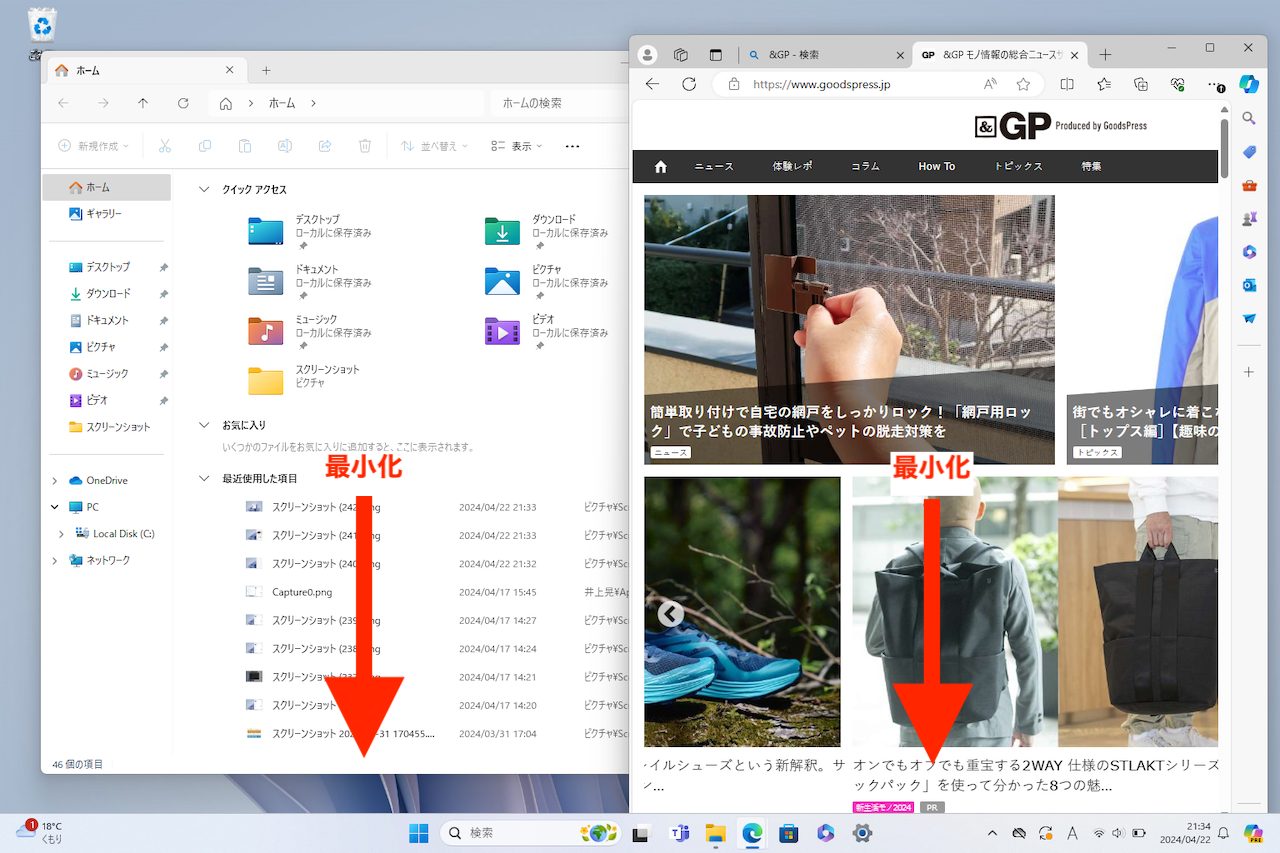Open the 特集 menu item

tap(1091, 167)
